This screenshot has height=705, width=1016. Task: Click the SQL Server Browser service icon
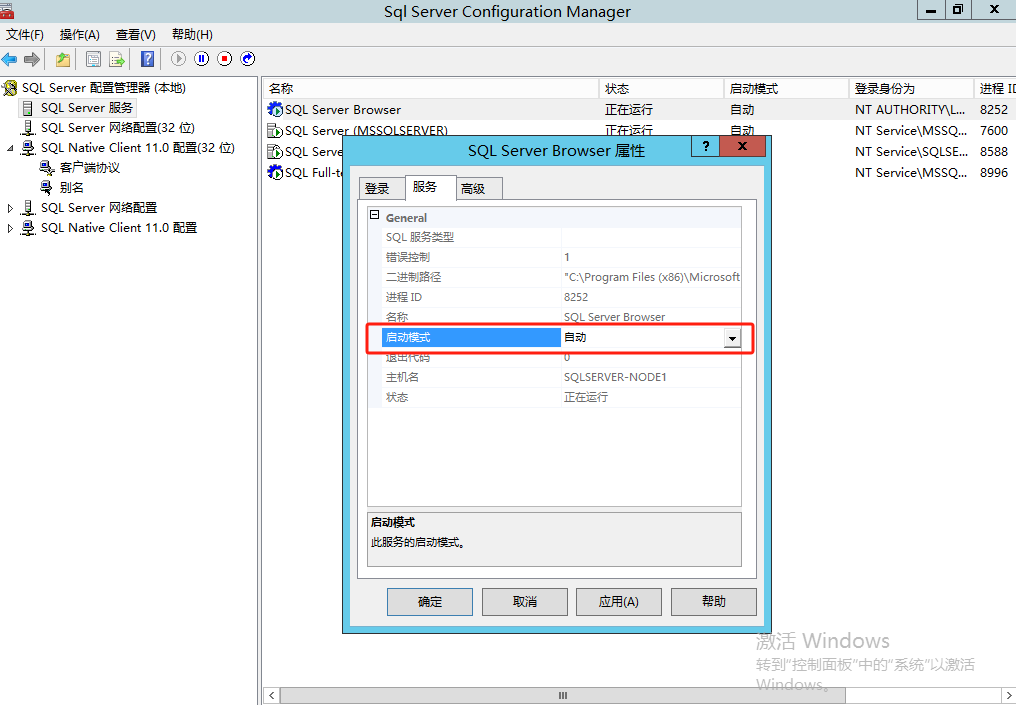click(275, 110)
